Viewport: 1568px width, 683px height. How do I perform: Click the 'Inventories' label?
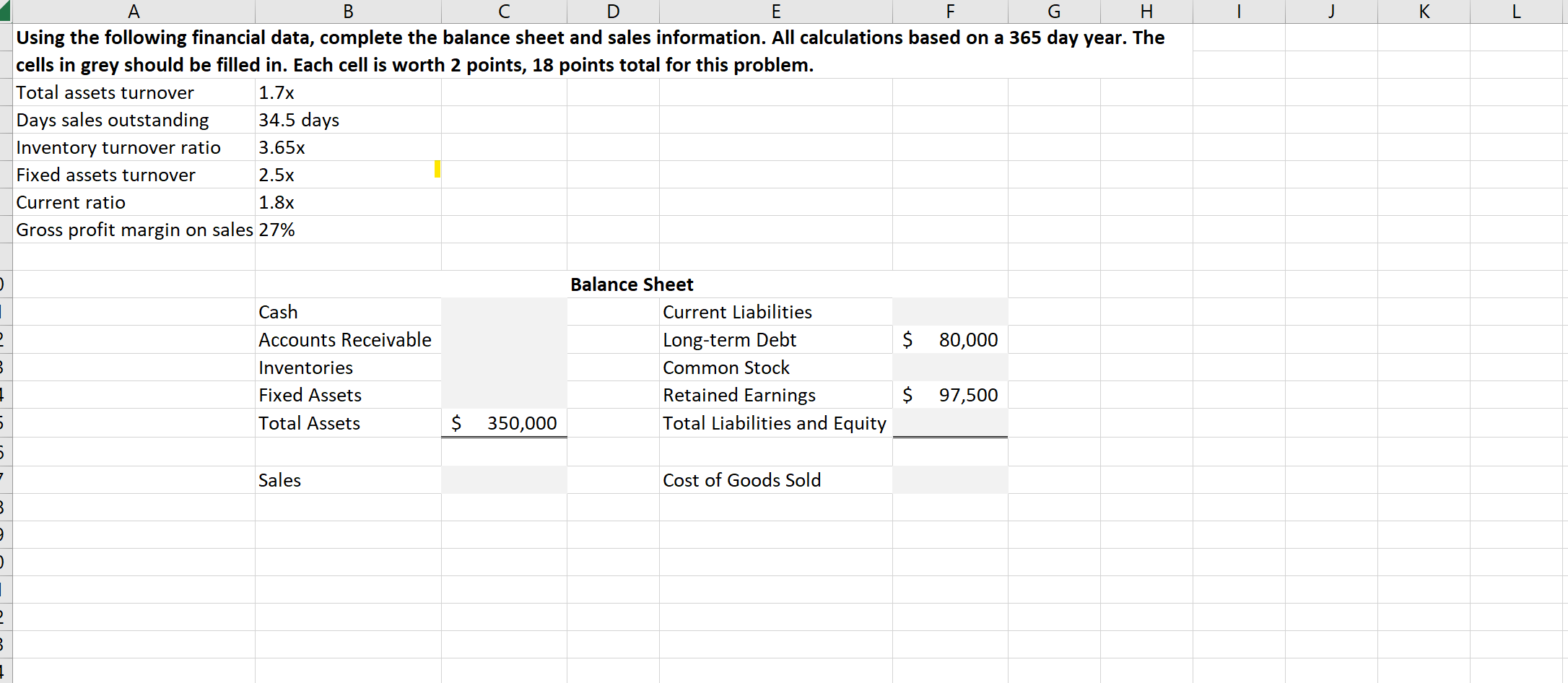[306, 367]
